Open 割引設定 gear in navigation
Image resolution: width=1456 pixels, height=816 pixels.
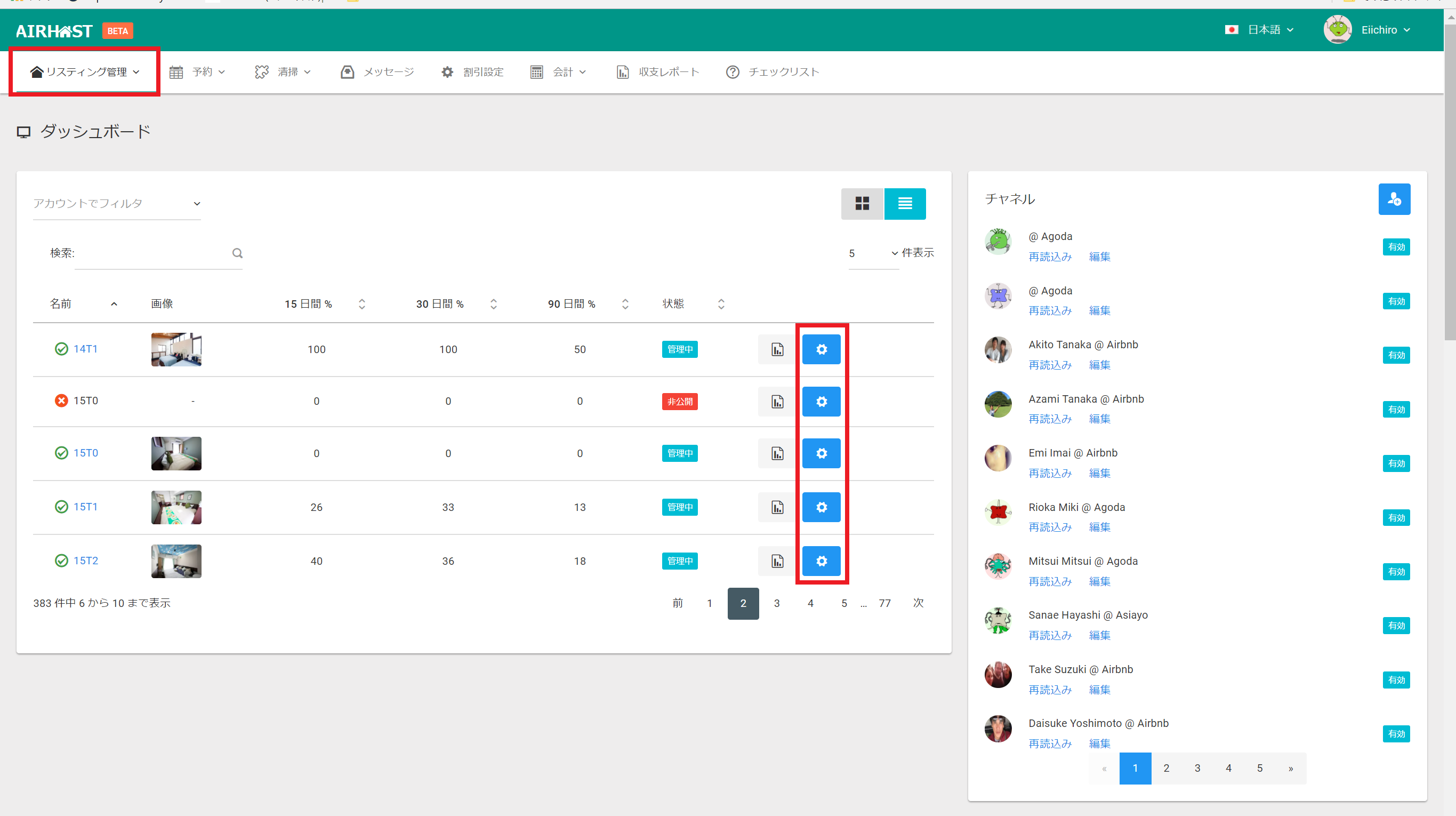447,72
